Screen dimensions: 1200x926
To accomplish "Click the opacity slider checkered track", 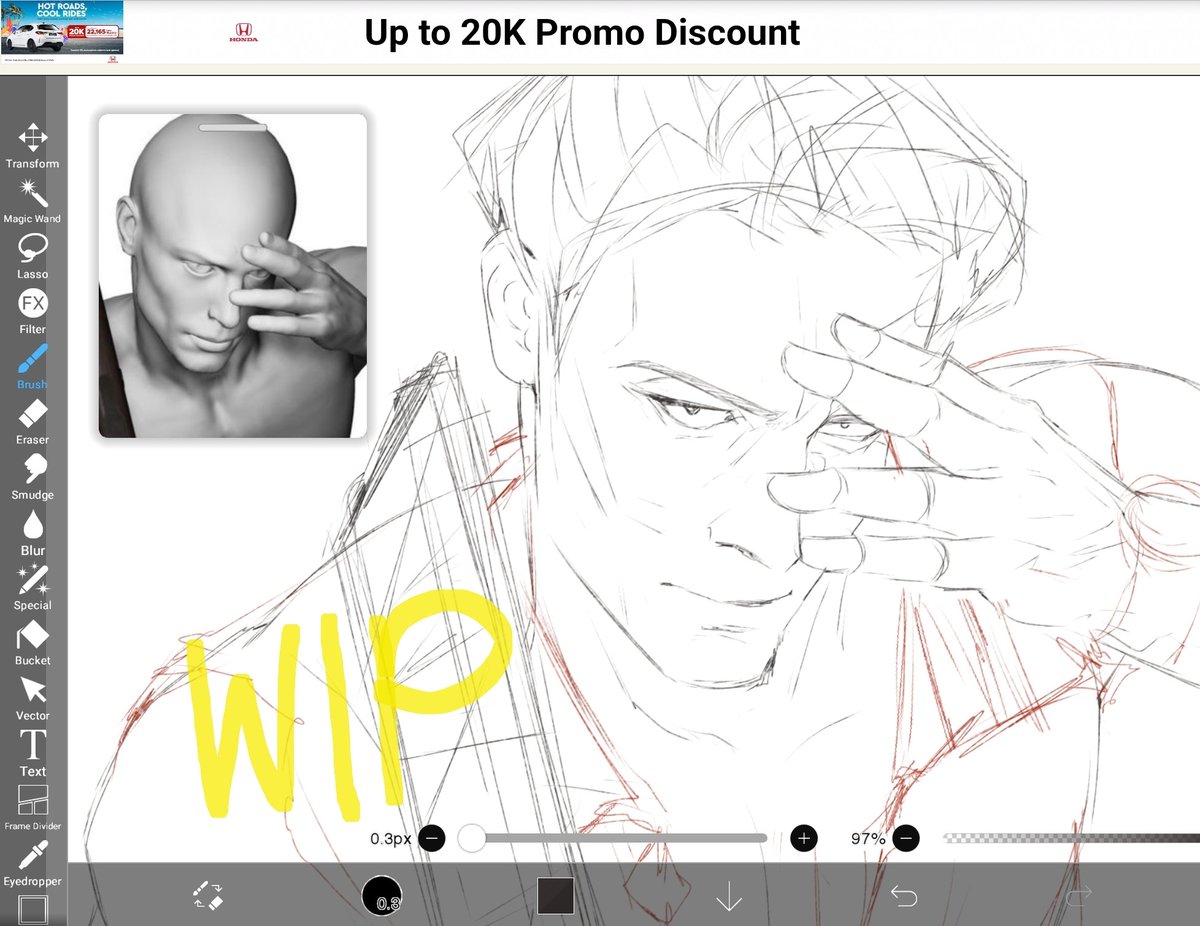I will [x=1071, y=838].
